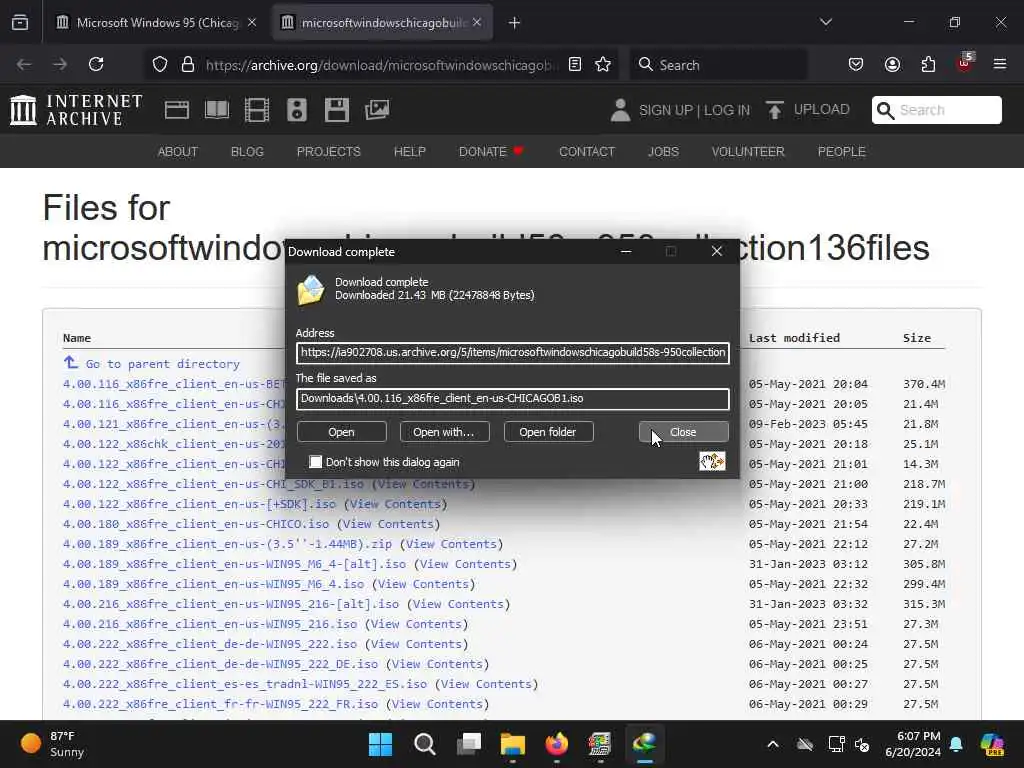The height and width of the screenshot is (768, 1024).
Task: Go back using the back arrow
Action: [x=24, y=64]
